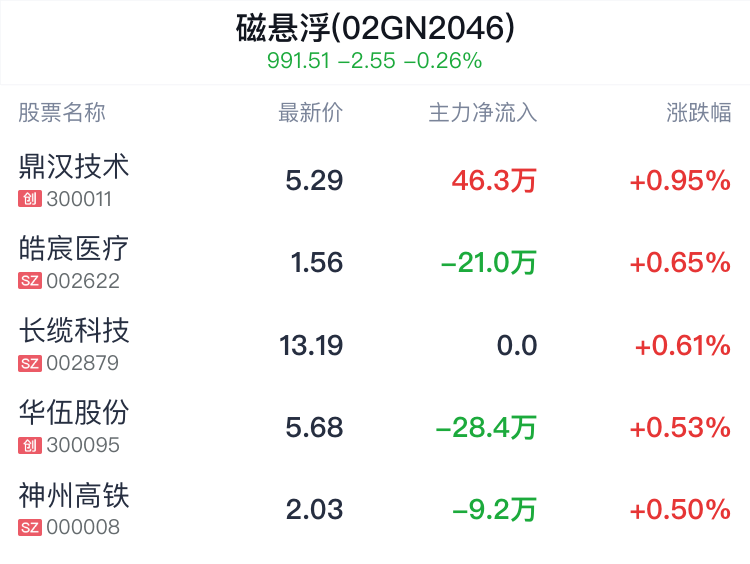Click the 股票名称 column header
Image resolution: width=750 pixels, height=564 pixels.
coord(62,113)
